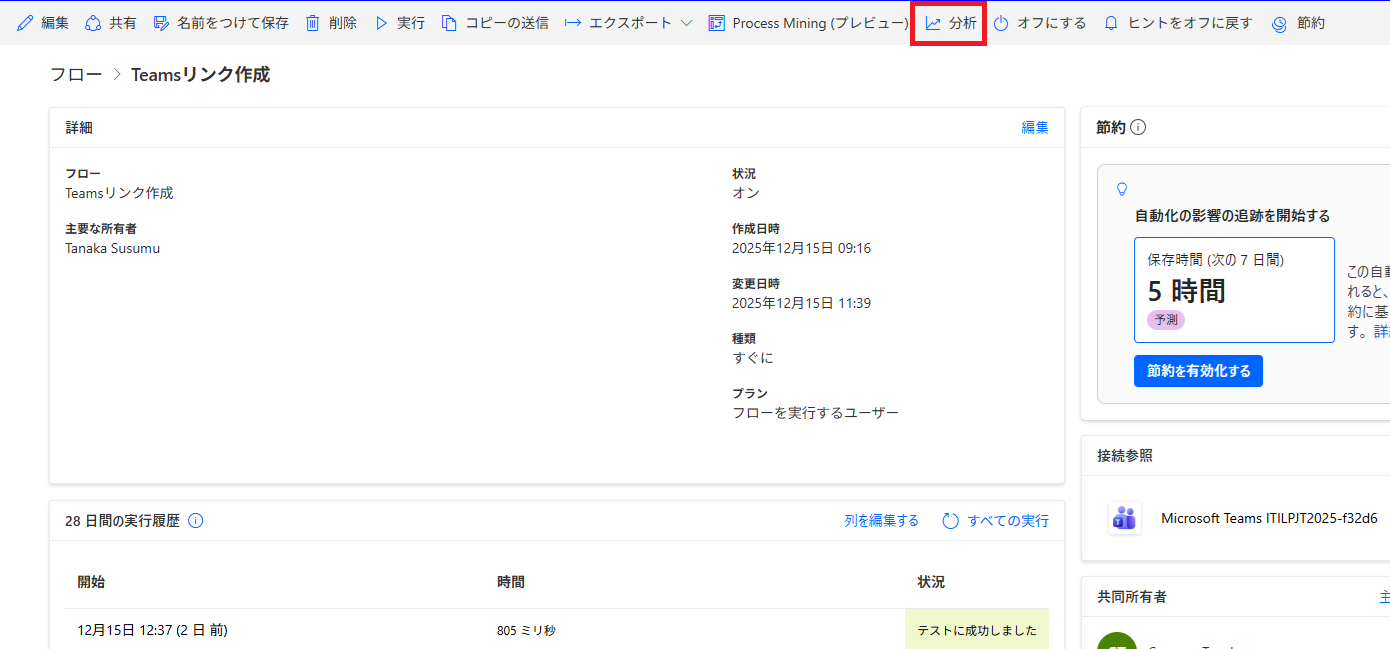Click the Microsoft Teams connection icon

(x=1125, y=518)
